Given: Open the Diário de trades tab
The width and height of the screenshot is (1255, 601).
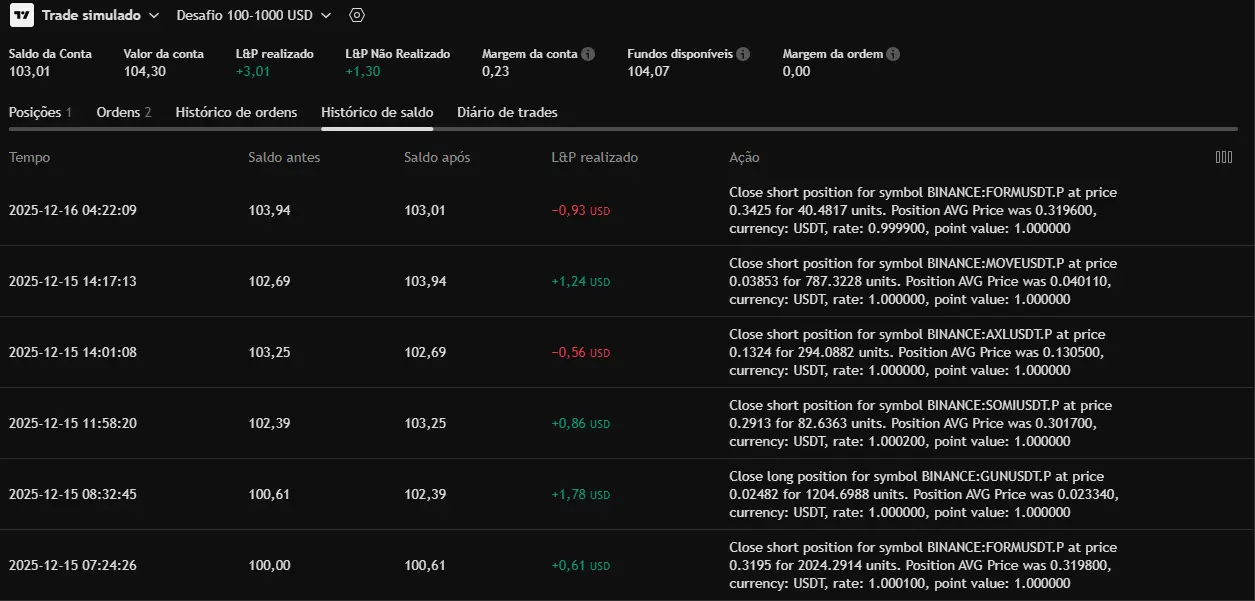Looking at the screenshot, I should point(507,112).
